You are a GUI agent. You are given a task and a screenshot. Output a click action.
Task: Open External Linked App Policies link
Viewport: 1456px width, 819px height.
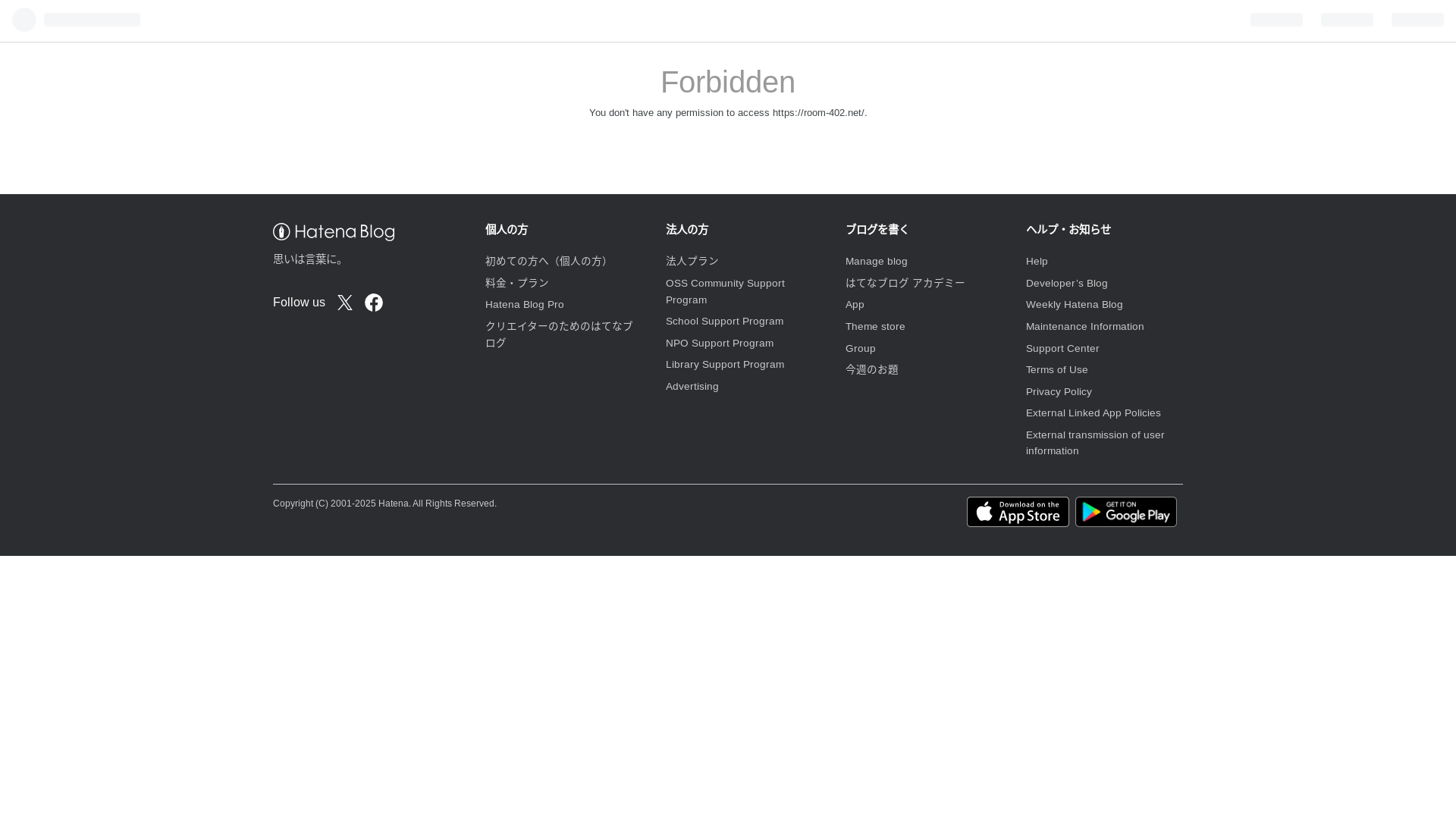[1094, 413]
